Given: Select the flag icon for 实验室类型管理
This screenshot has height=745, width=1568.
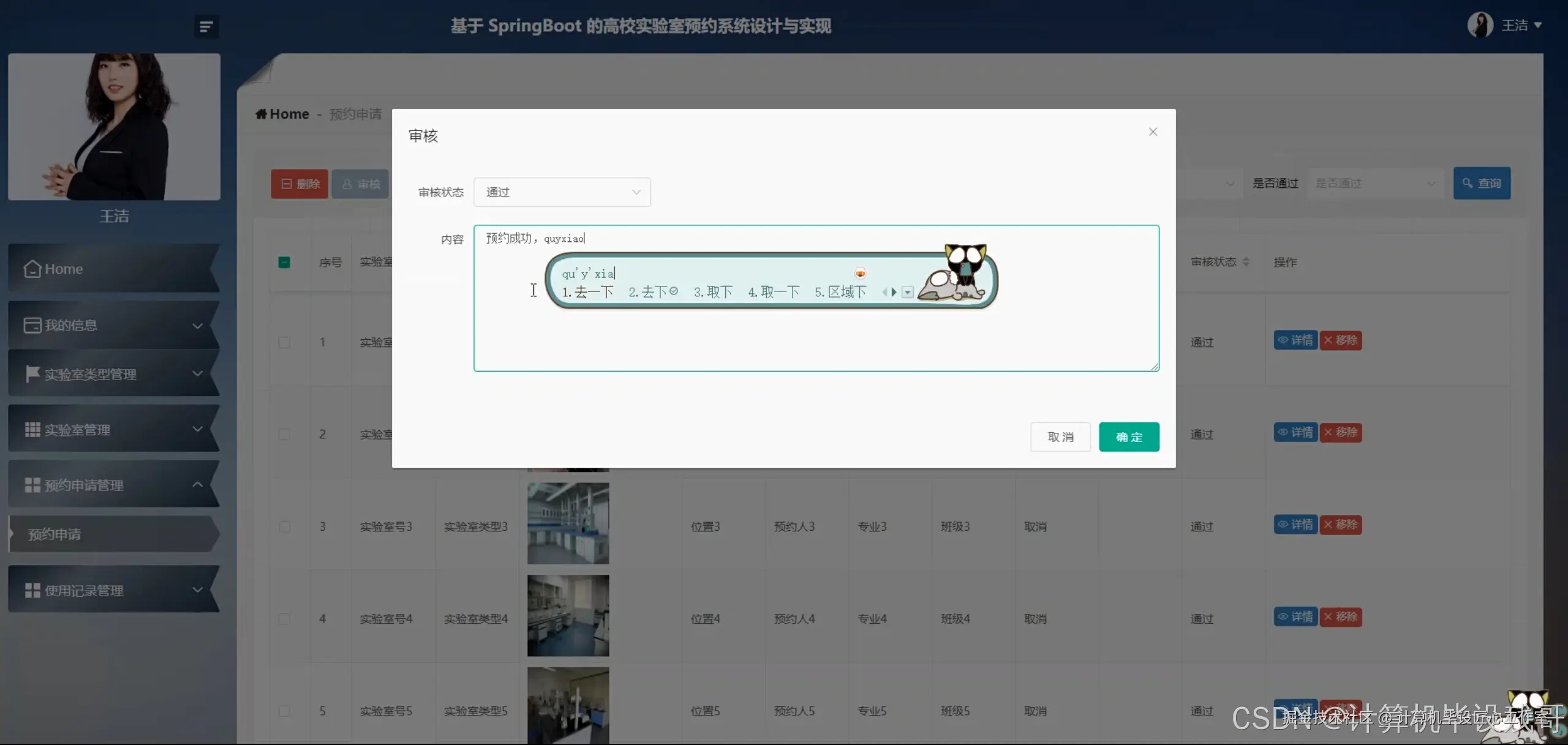Looking at the screenshot, I should tap(32, 374).
